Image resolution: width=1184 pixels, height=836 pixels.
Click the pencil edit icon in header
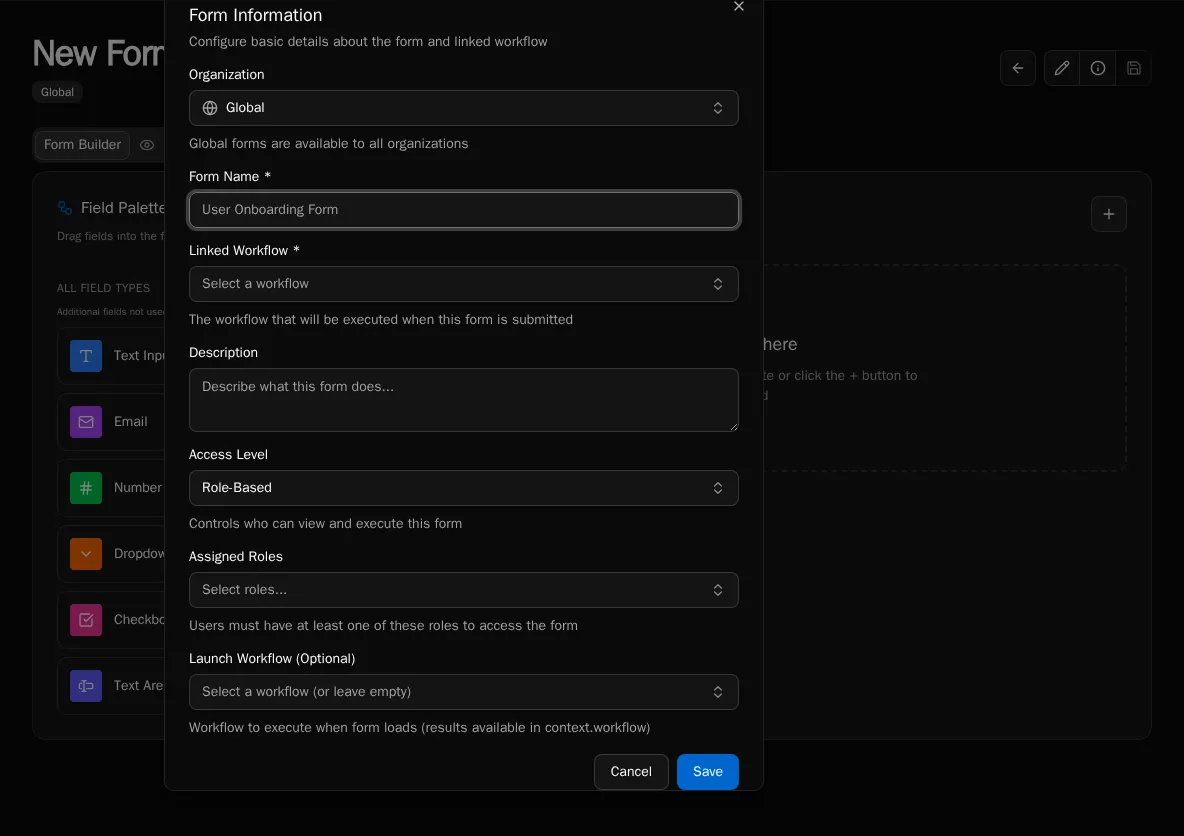pos(1062,68)
